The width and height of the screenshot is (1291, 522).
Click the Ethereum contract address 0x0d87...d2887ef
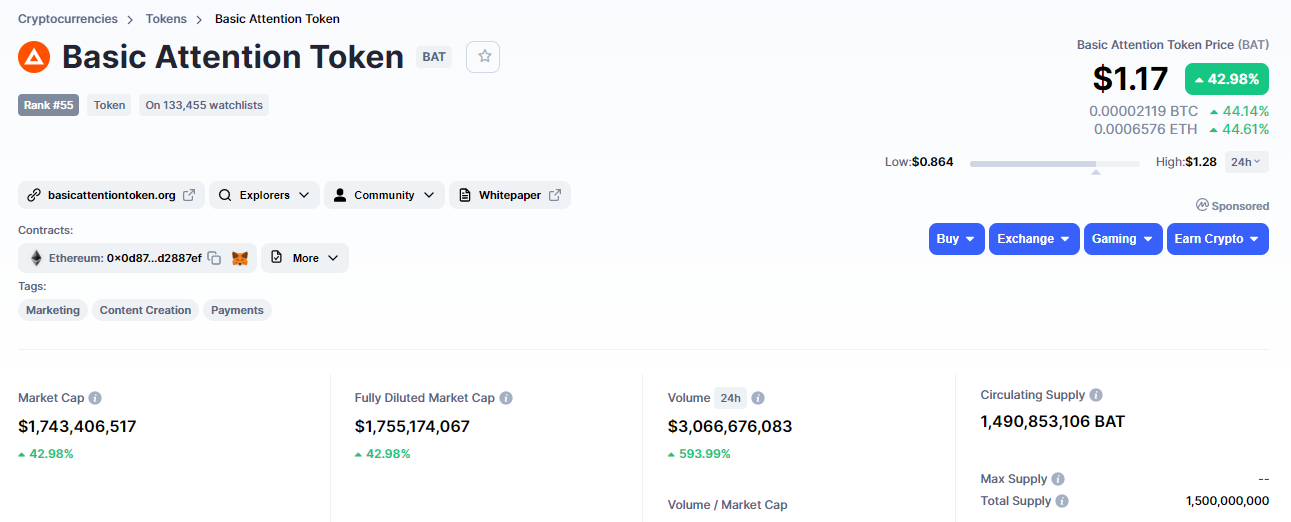pyautogui.click(x=154, y=258)
